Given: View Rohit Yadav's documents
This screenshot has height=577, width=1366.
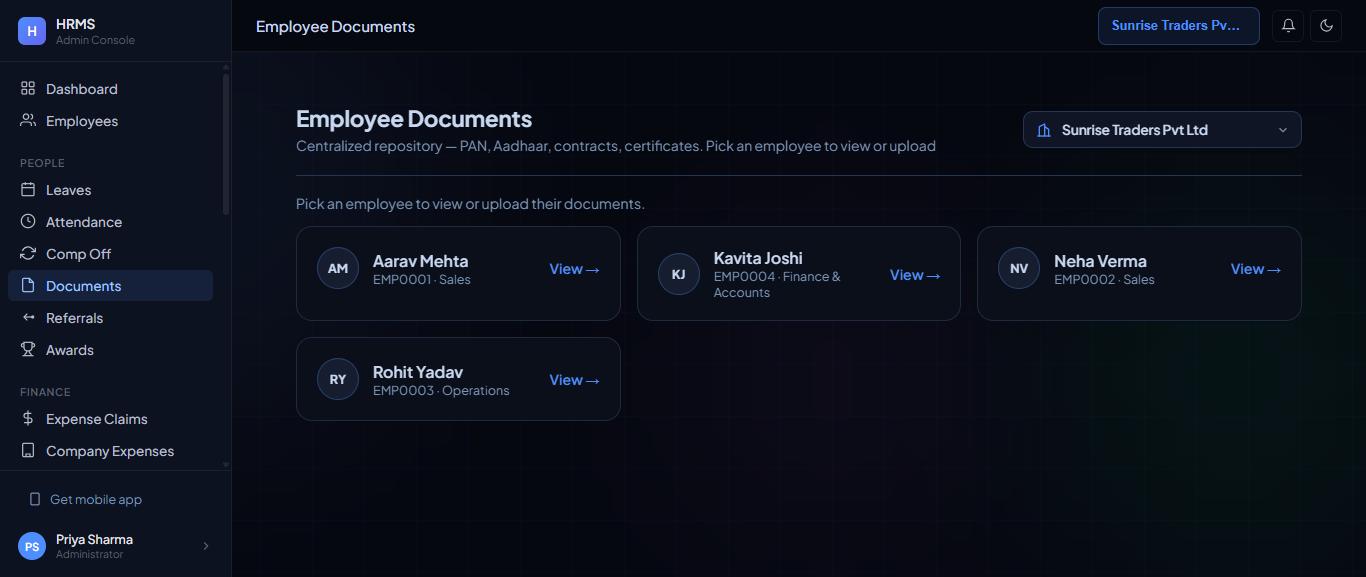Looking at the screenshot, I should [574, 380].
